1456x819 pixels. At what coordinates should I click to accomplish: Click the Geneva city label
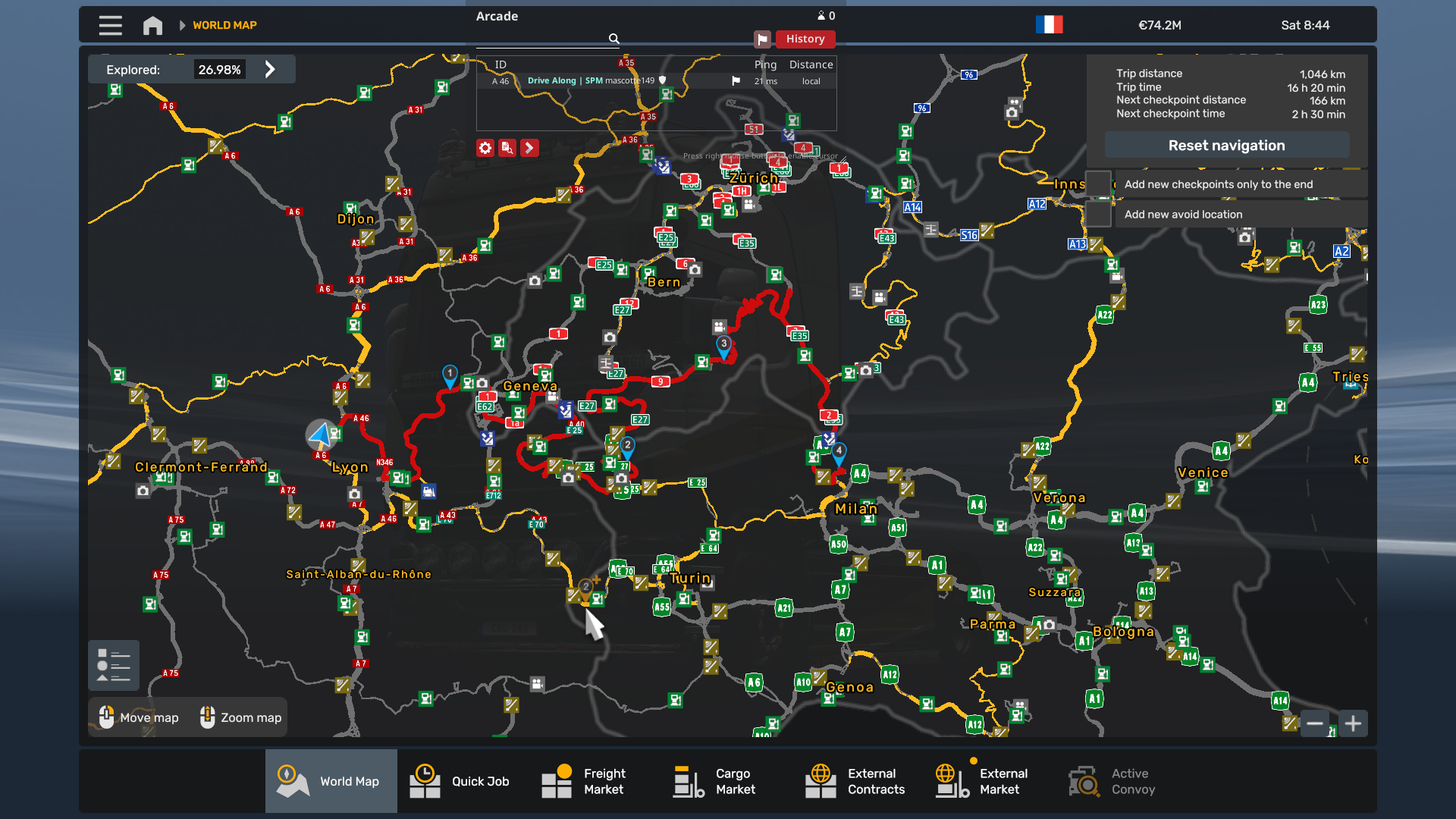pyautogui.click(x=530, y=386)
